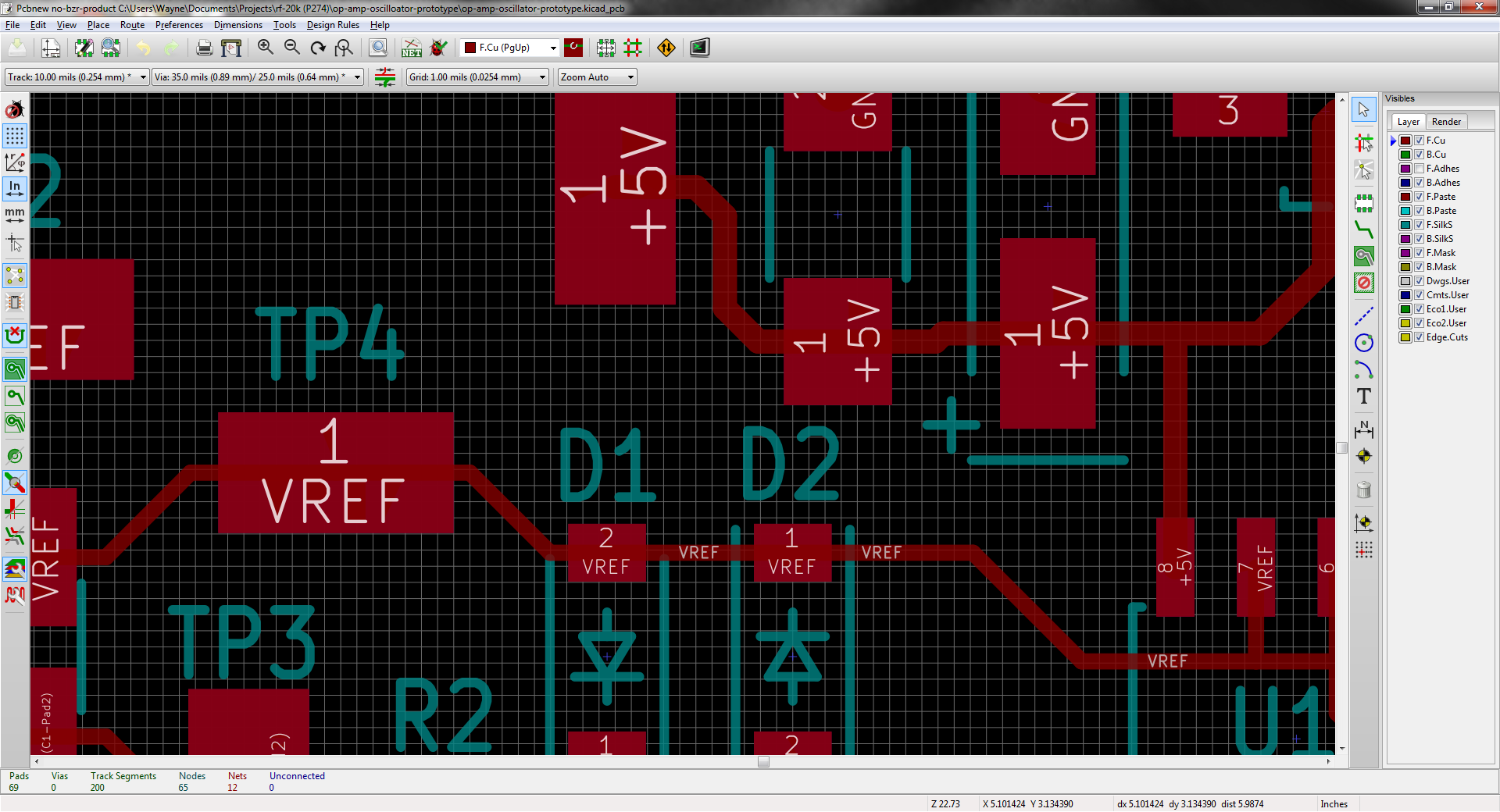Uncheck the Edge.Cuts layer visibility

pyautogui.click(x=1420, y=337)
